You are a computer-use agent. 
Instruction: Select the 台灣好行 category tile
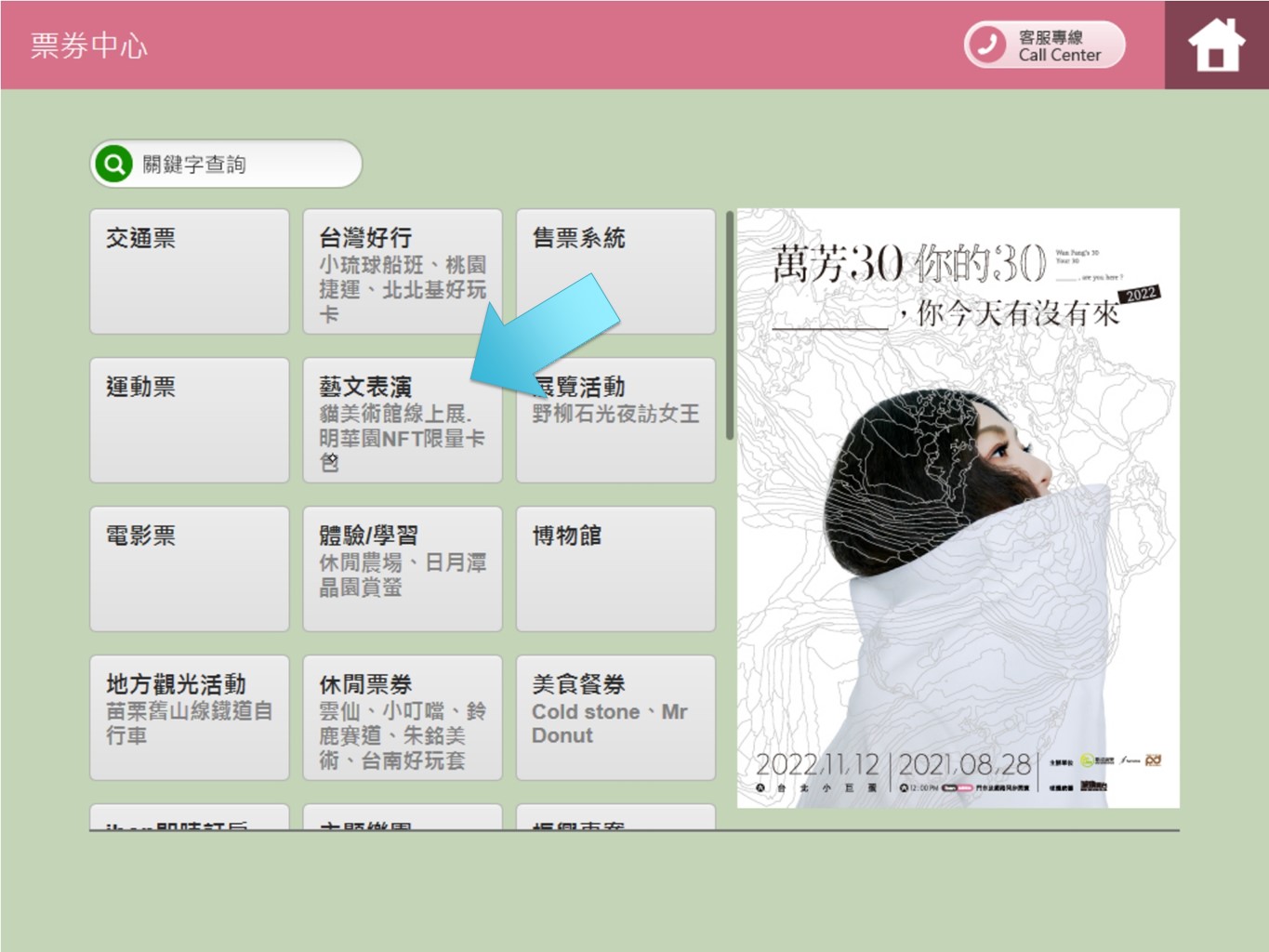402,271
